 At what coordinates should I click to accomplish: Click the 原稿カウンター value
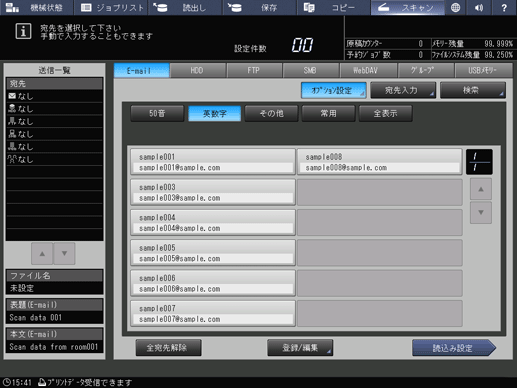pos(421,44)
